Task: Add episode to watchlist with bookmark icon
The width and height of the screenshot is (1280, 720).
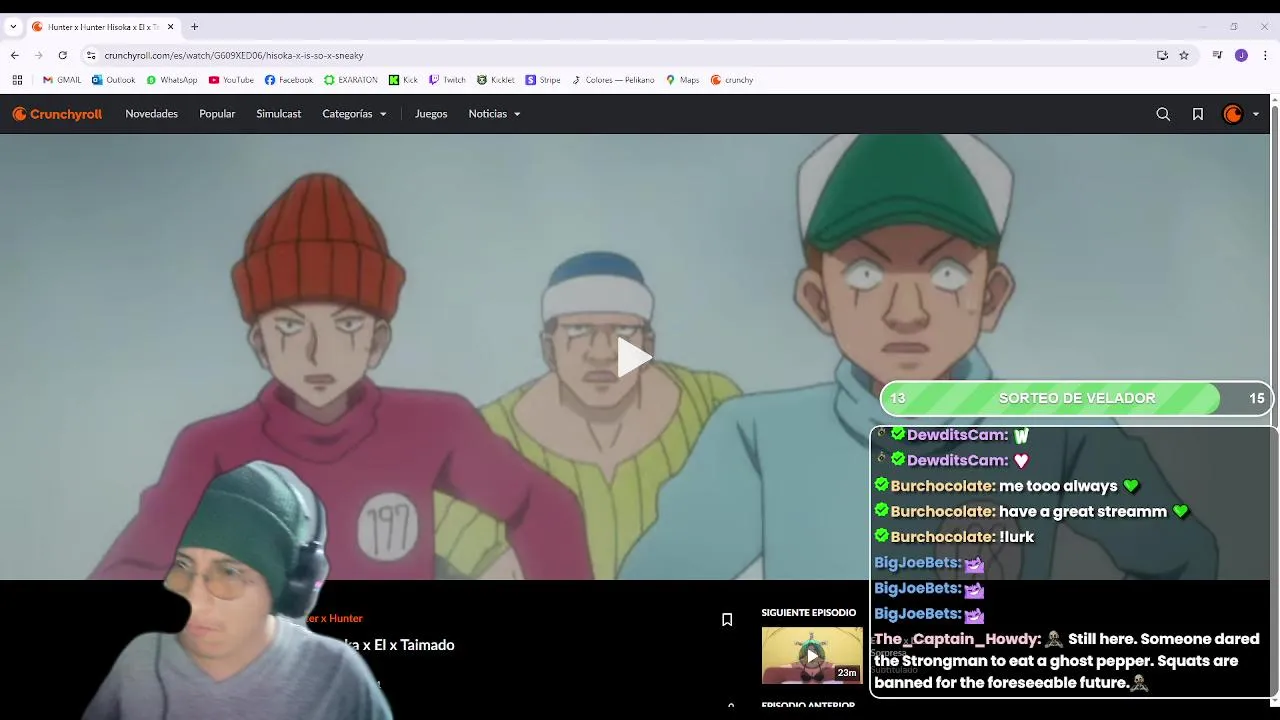Action: (x=727, y=619)
